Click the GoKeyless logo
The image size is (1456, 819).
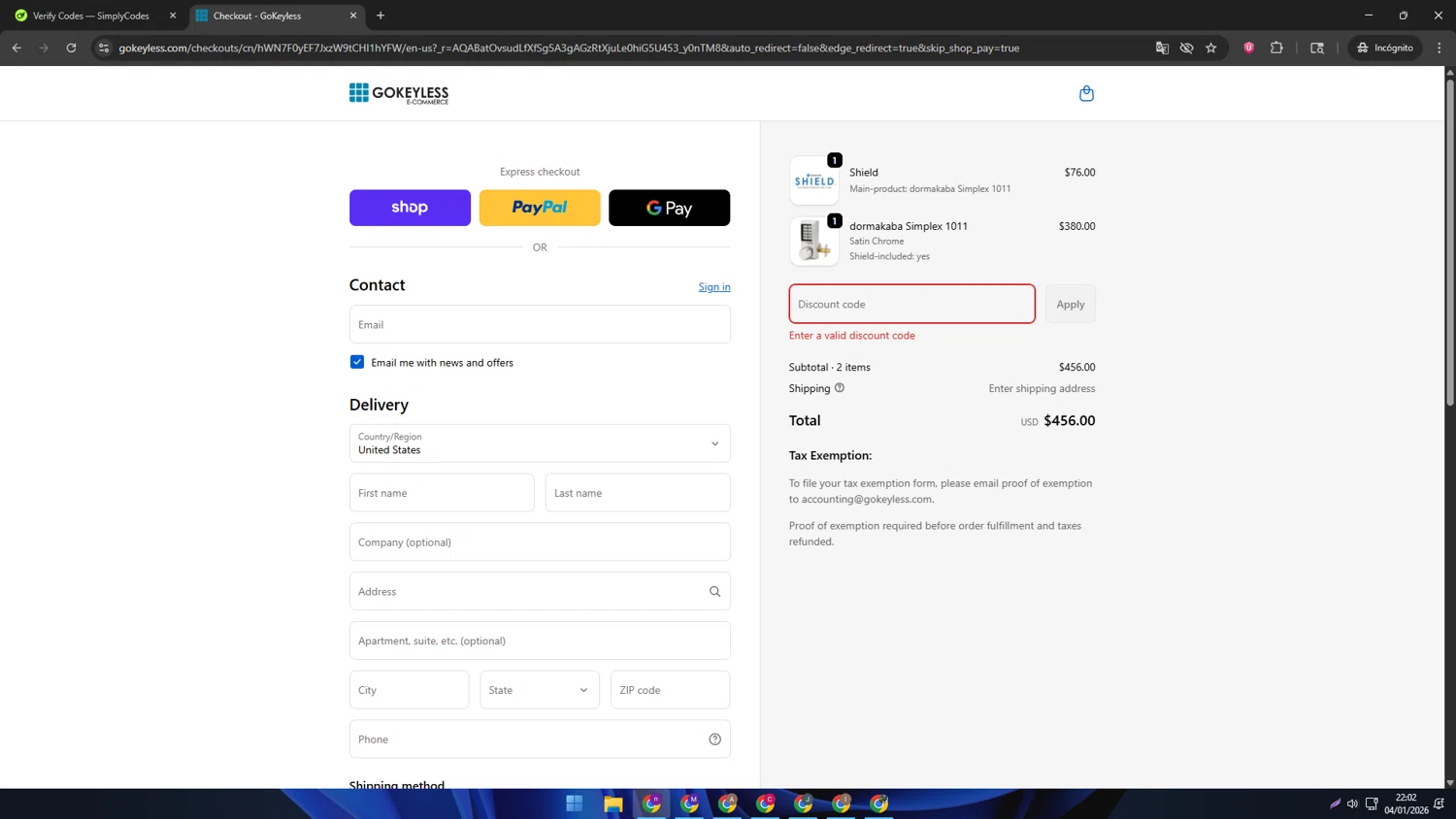click(399, 93)
